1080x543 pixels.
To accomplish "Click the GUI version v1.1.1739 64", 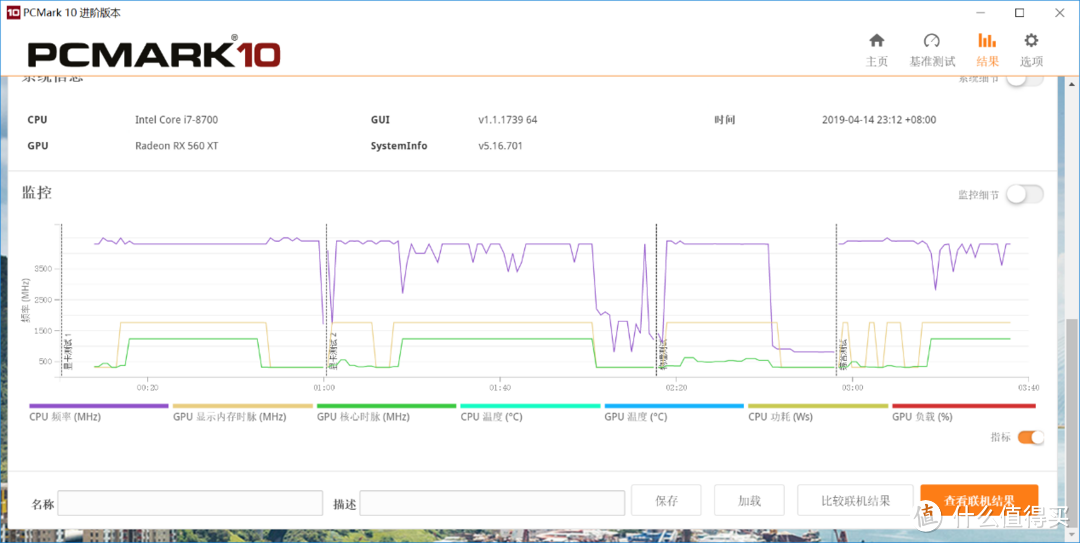I will (x=508, y=120).
